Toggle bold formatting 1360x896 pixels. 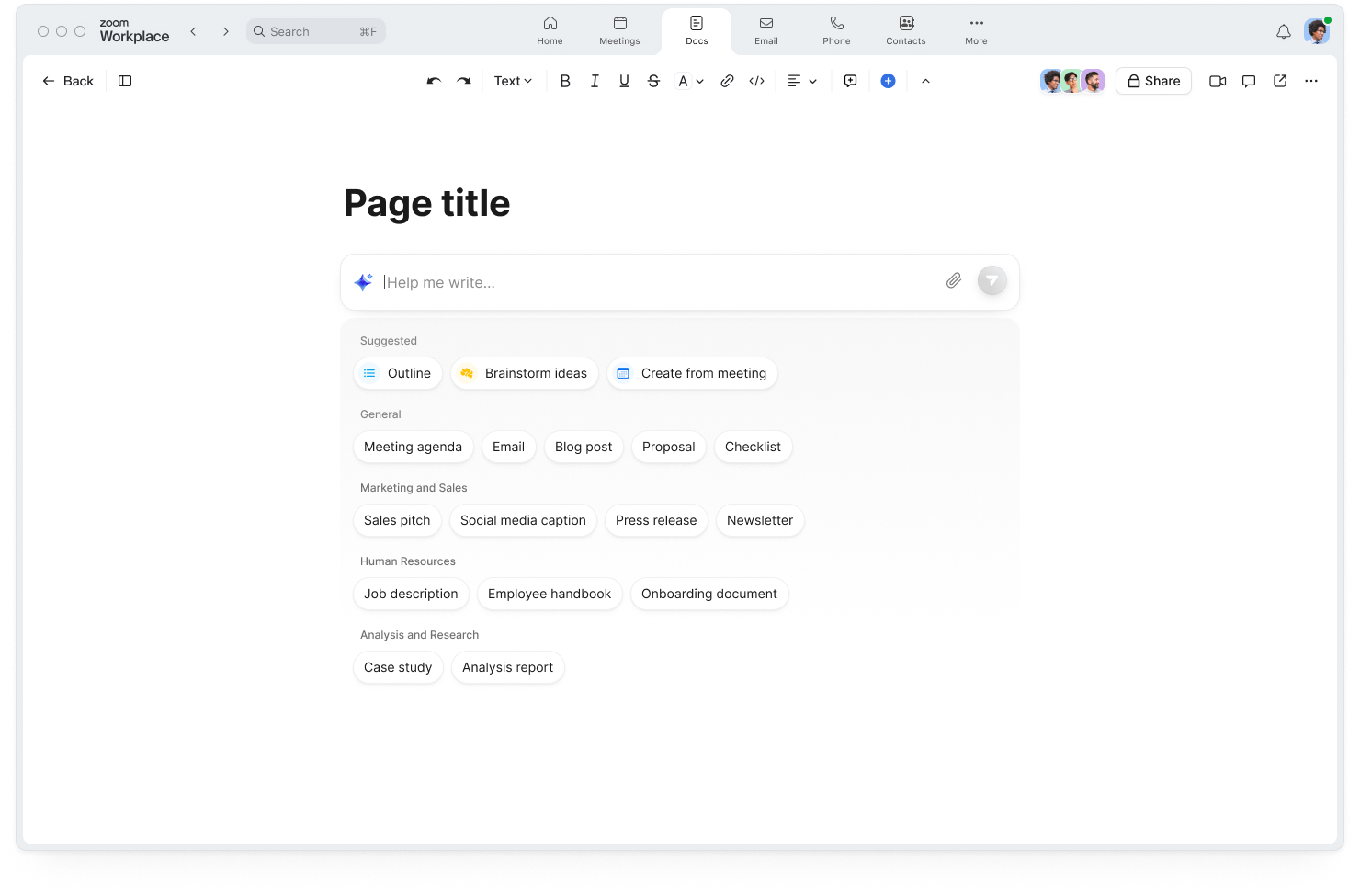(565, 81)
